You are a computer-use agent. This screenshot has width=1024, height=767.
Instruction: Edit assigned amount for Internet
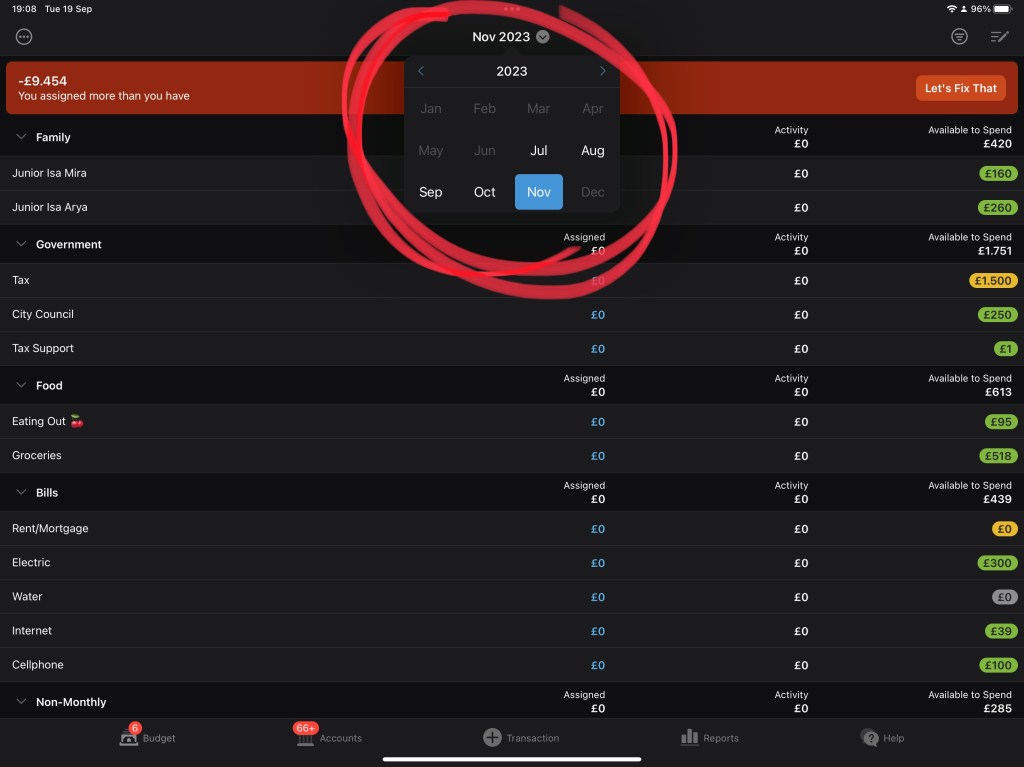pos(598,630)
